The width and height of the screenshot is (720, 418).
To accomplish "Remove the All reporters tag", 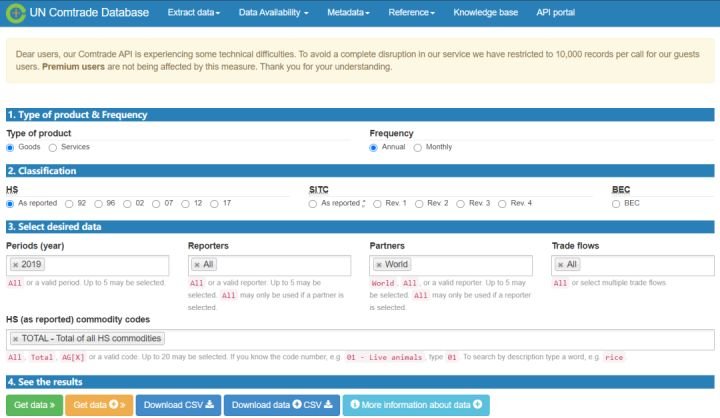I will [x=198, y=265].
